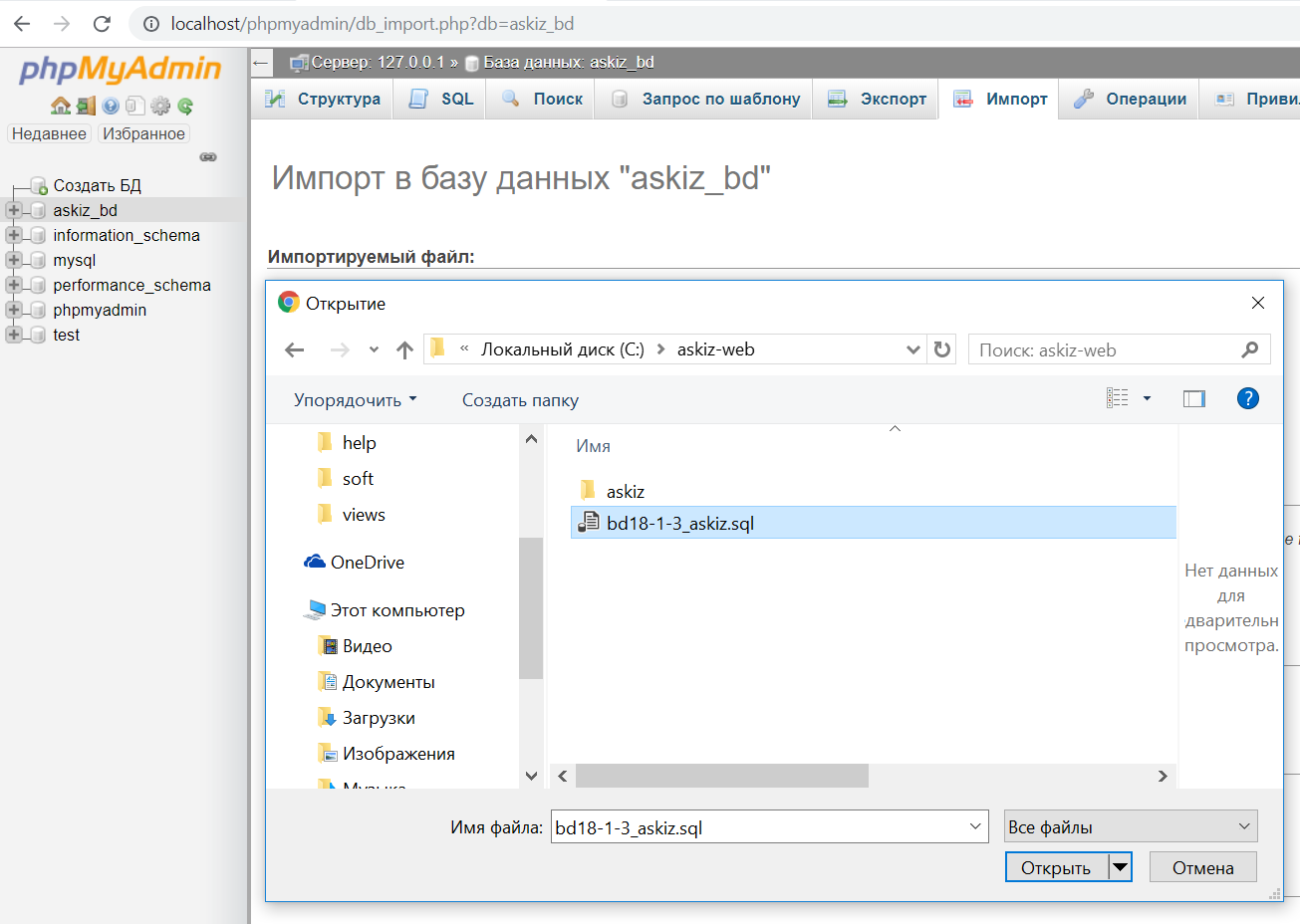This screenshot has height=924, width=1300.
Task: Expand the phpmyadmin database node
Action: pos(13,310)
